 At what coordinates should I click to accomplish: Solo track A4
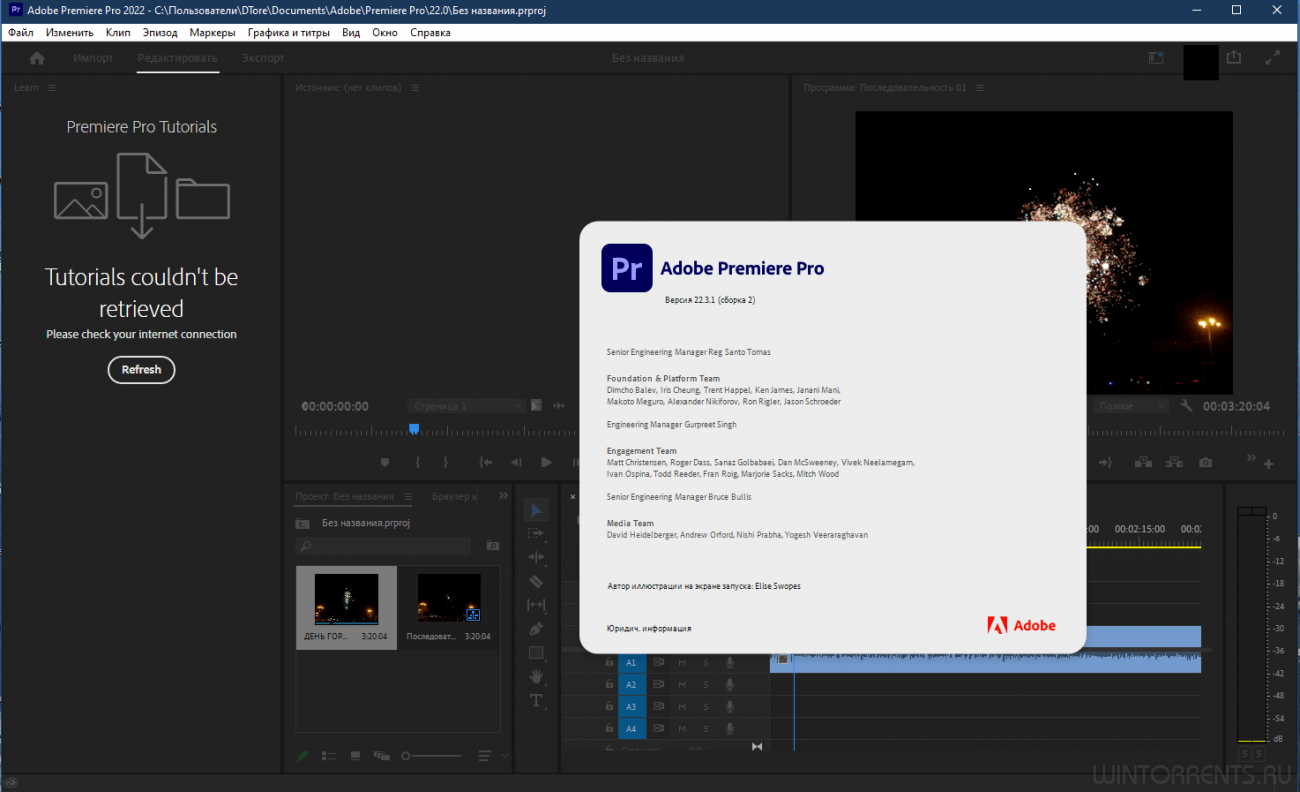(705, 728)
